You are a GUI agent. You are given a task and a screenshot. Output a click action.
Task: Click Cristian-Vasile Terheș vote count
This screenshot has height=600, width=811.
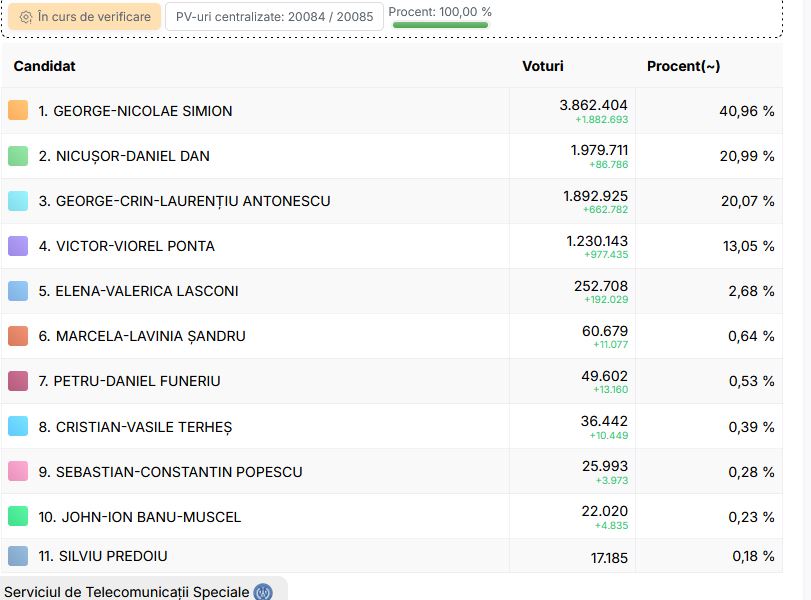[x=604, y=421]
